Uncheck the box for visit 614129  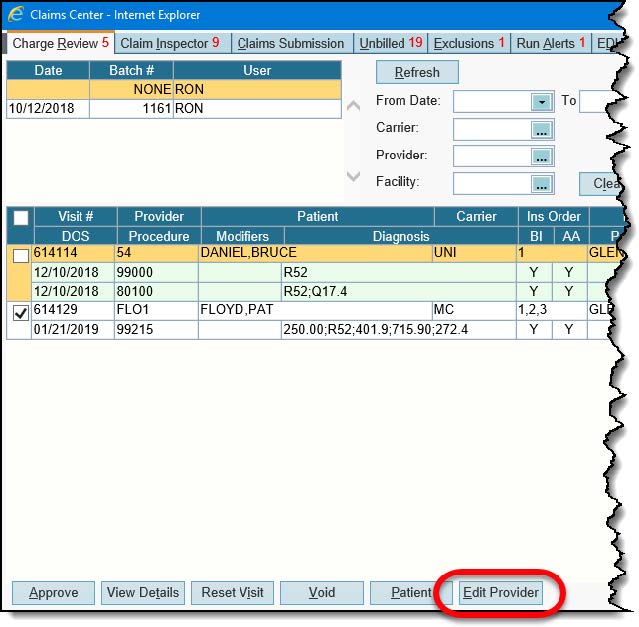20,314
